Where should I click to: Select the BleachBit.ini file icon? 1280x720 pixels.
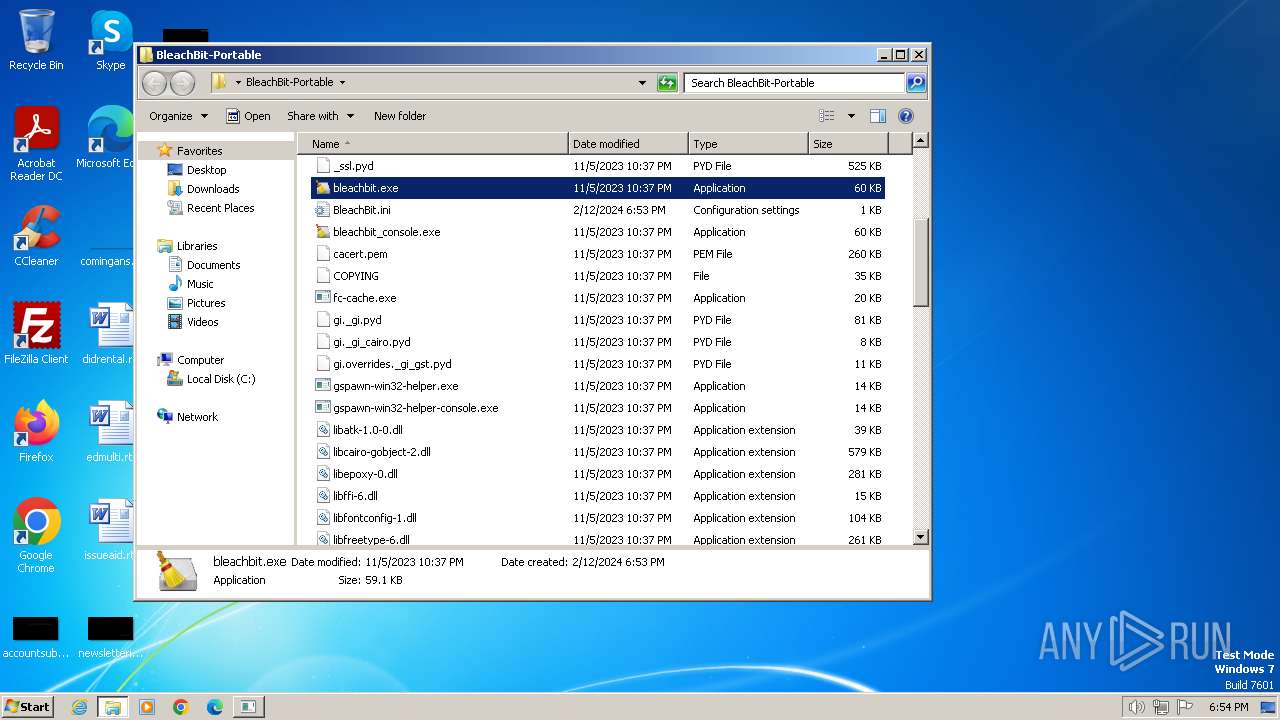pos(322,210)
